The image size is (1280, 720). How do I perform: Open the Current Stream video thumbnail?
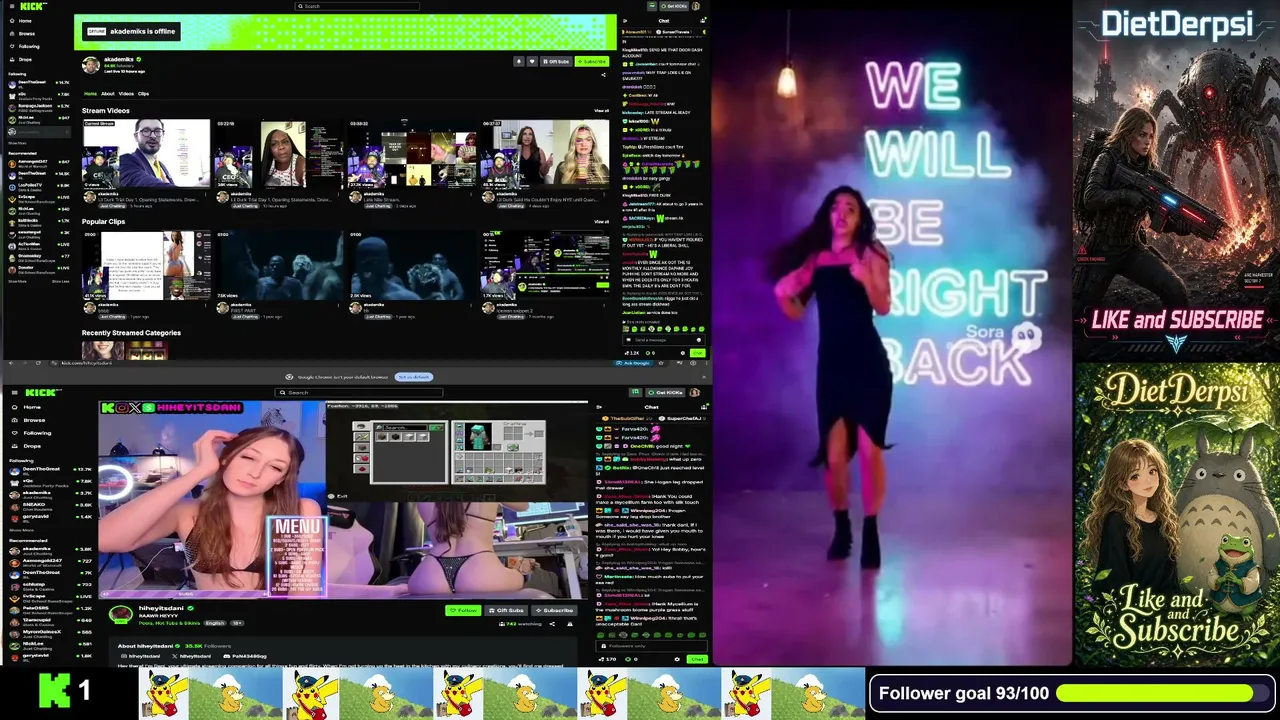tap(146, 153)
